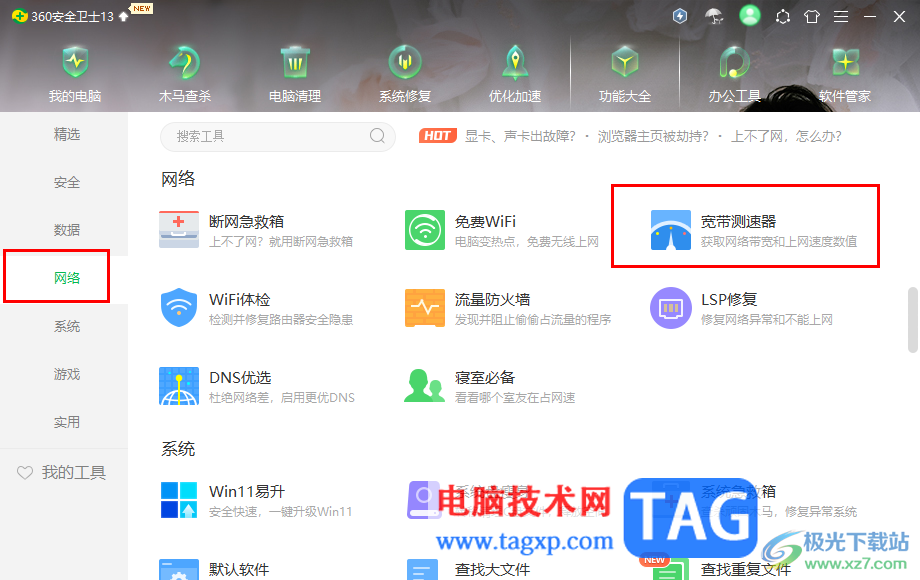
Task: Open link 上不了网,怎么办?
Action: pos(786,136)
